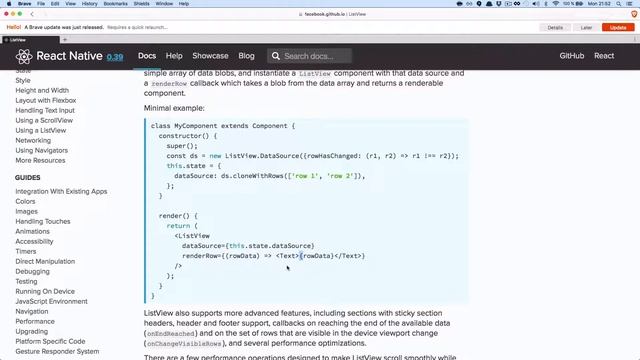Open the Testing guide
This screenshot has height=360, width=640.
pos(26,281)
